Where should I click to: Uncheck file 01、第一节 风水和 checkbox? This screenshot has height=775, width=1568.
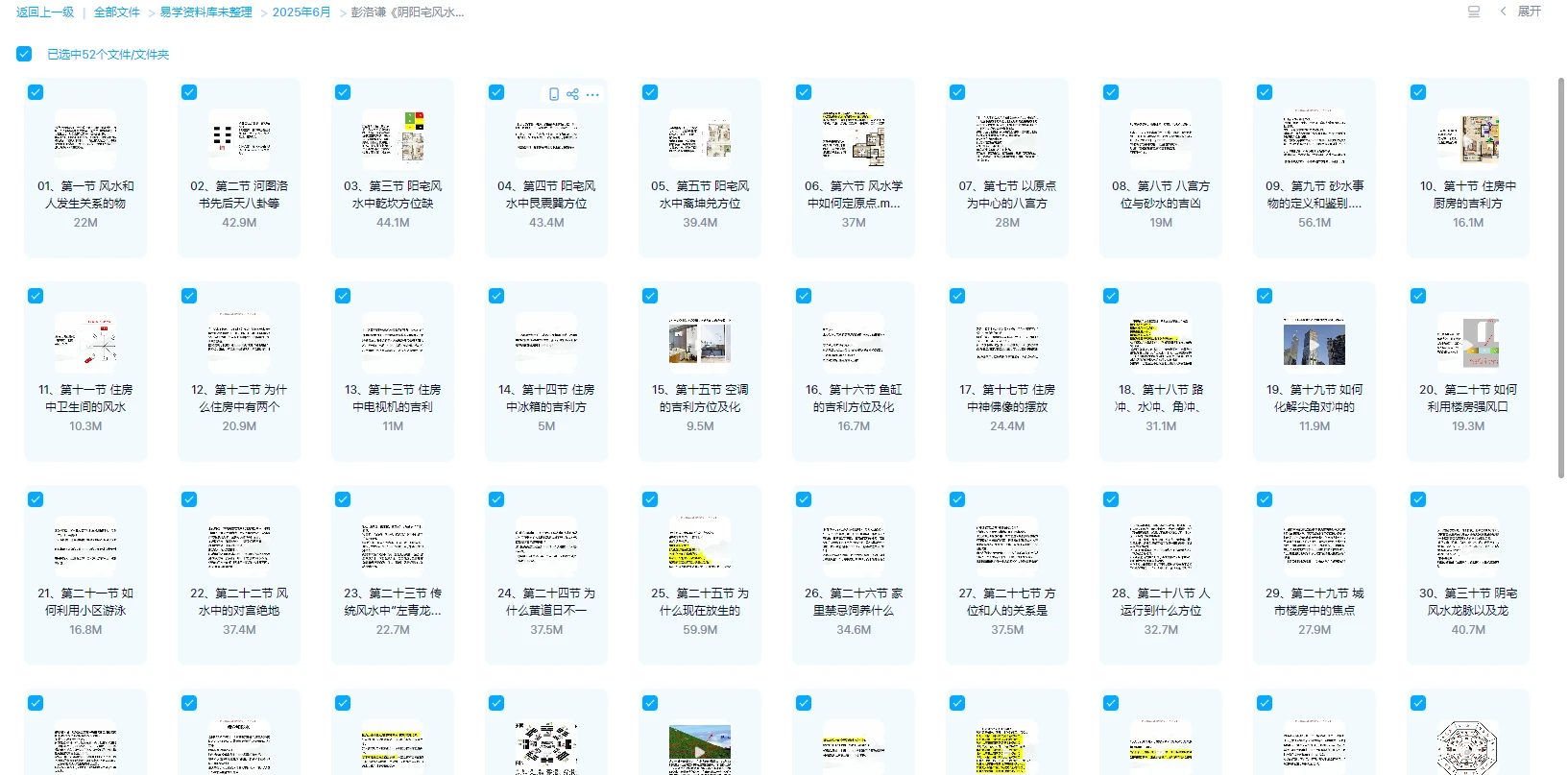(36, 92)
